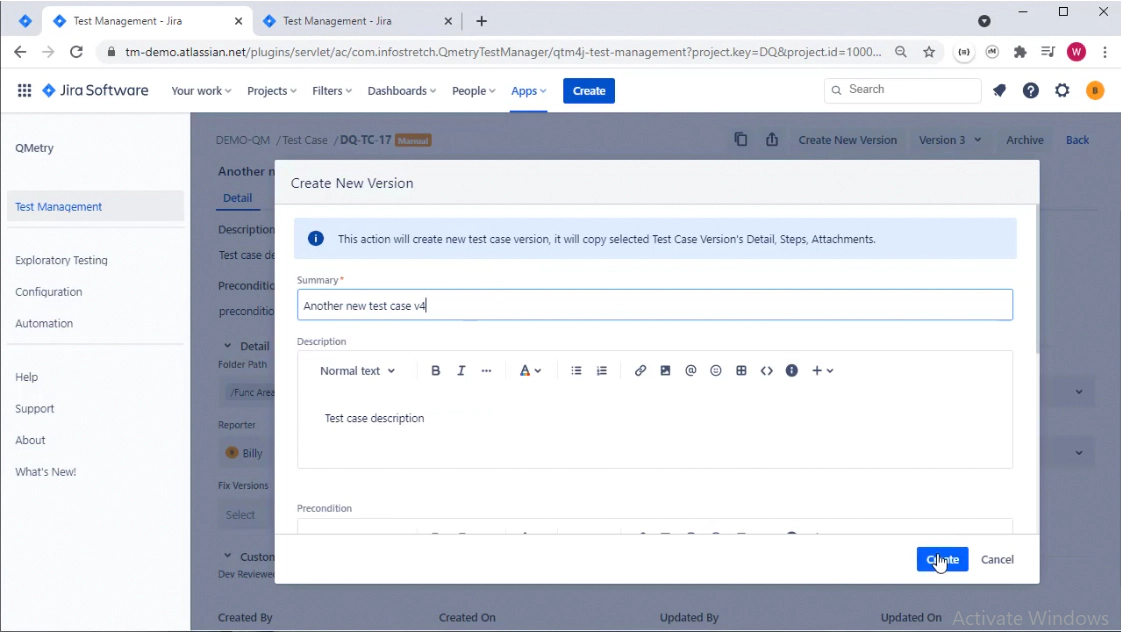Toggle bullet list formatting
This screenshot has height=633, width=1122.
pyautogui.click(x=576, y=370)
